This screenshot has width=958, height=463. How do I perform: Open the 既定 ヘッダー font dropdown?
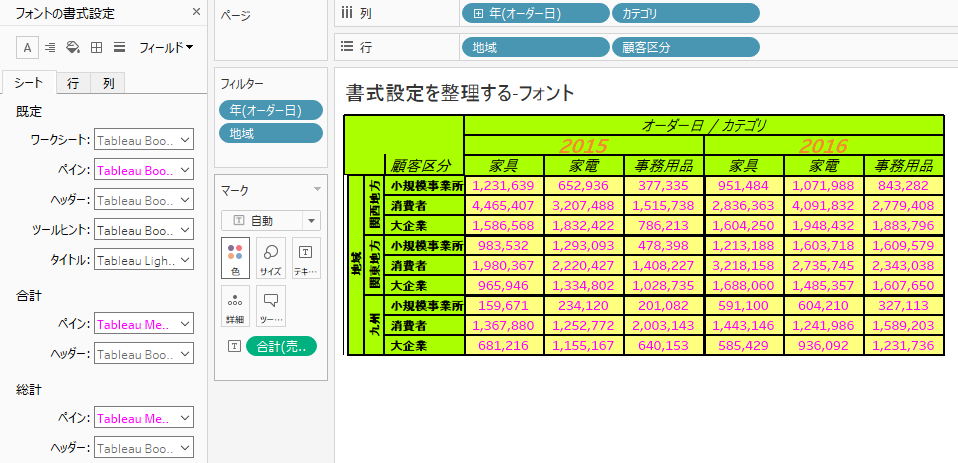pos(144,200)
